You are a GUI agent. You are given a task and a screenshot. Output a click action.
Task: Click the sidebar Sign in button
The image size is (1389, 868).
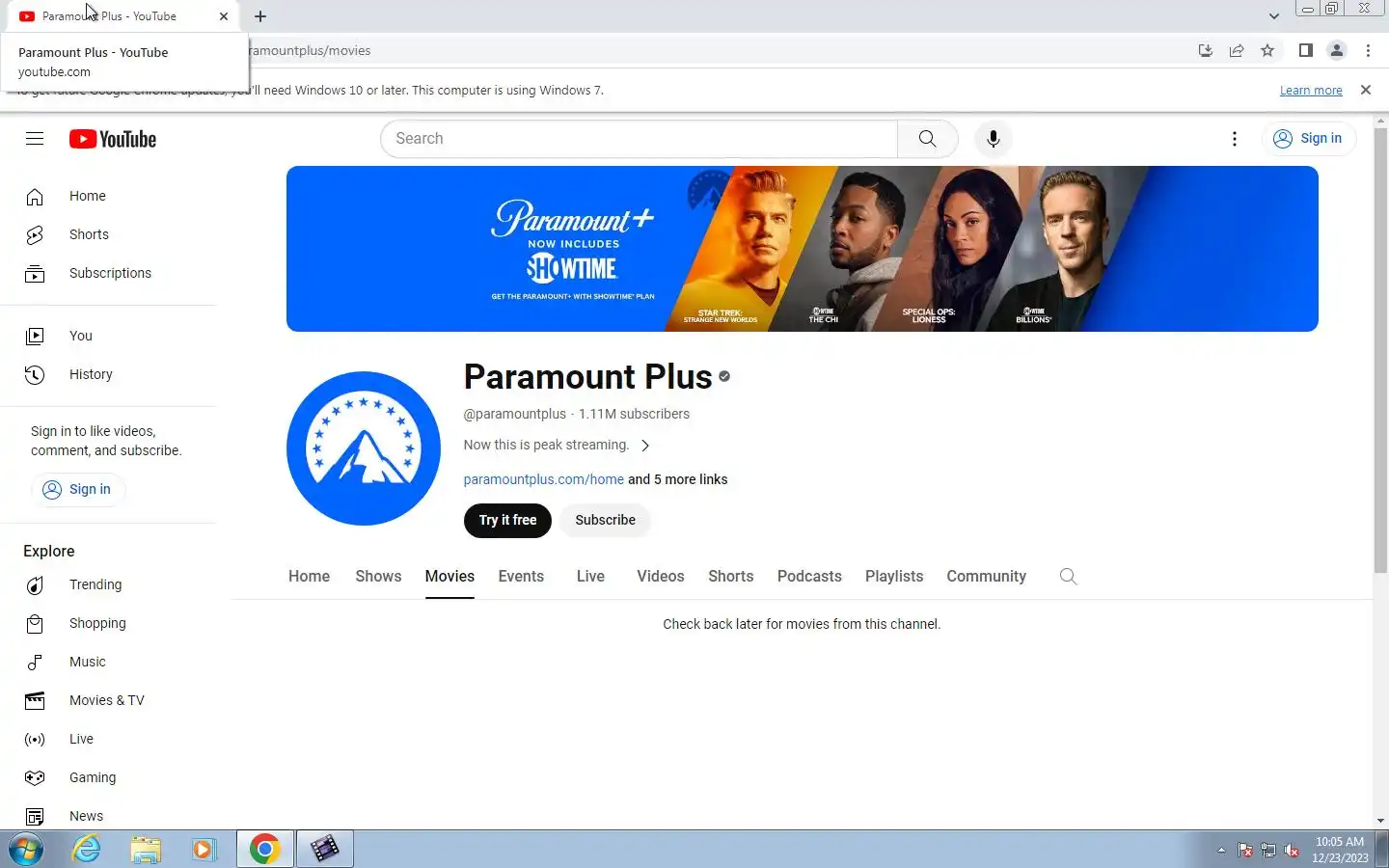(78, 489)
